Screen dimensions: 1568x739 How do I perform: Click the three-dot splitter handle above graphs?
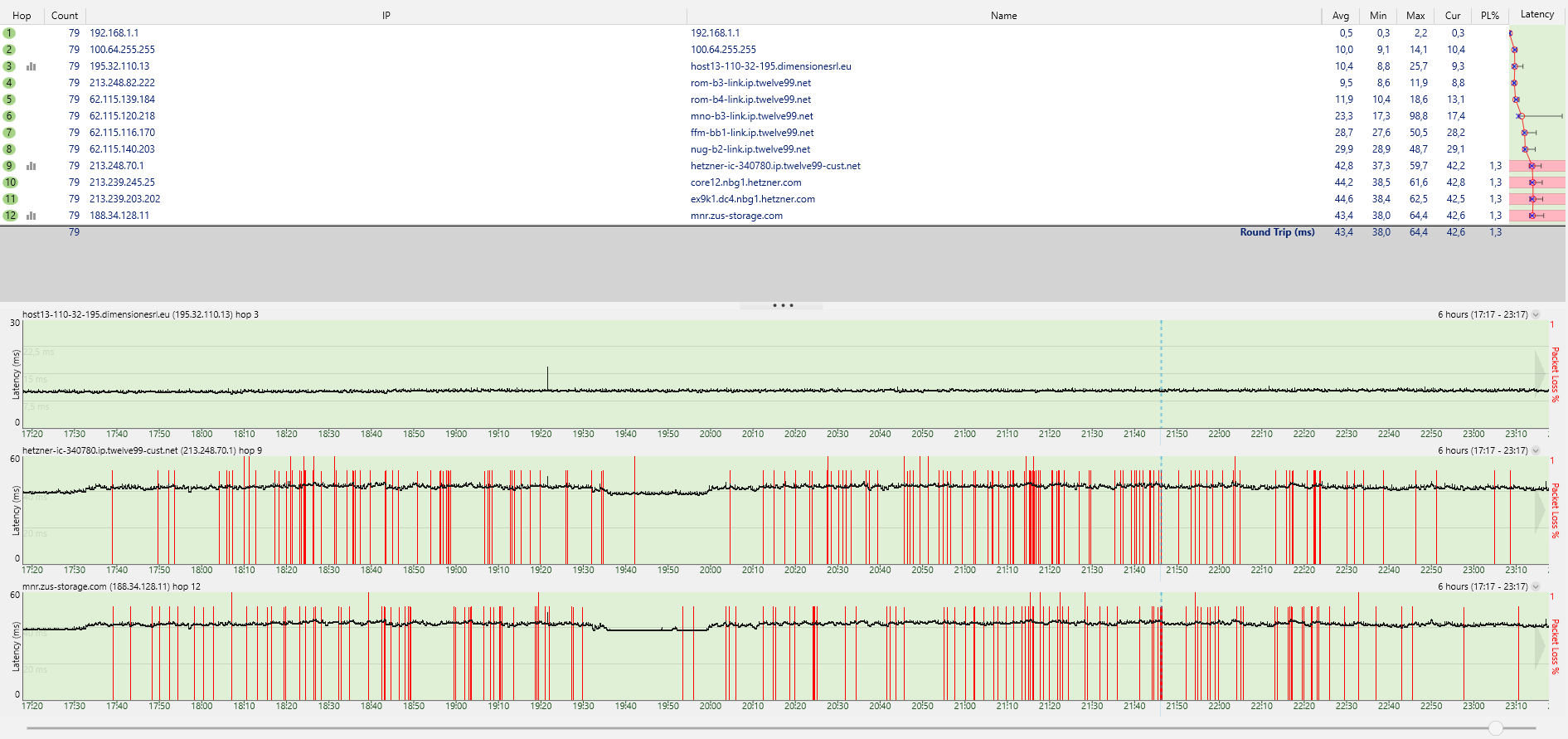click(783, 305)
